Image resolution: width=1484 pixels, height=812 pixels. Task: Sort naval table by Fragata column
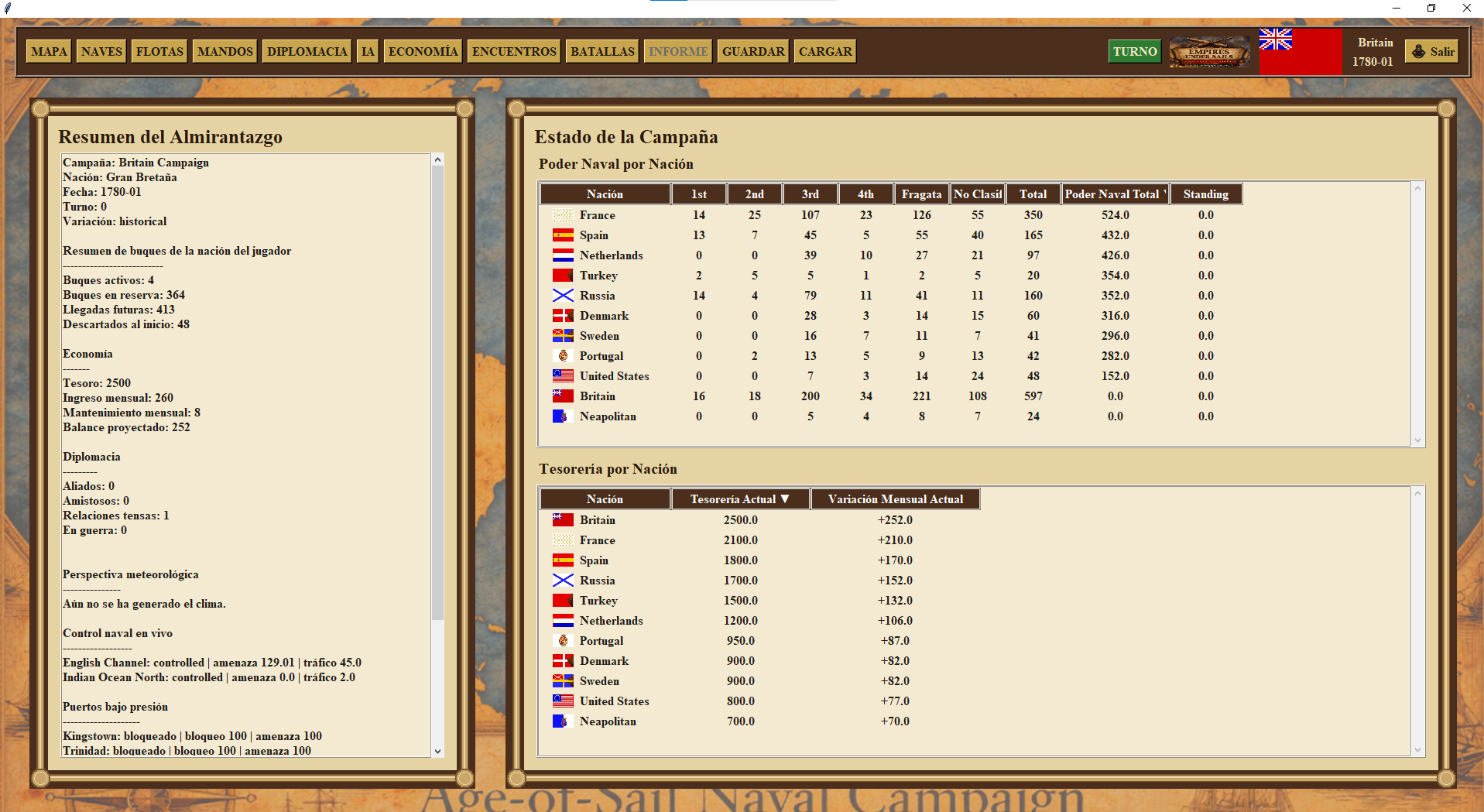(922, 194)
